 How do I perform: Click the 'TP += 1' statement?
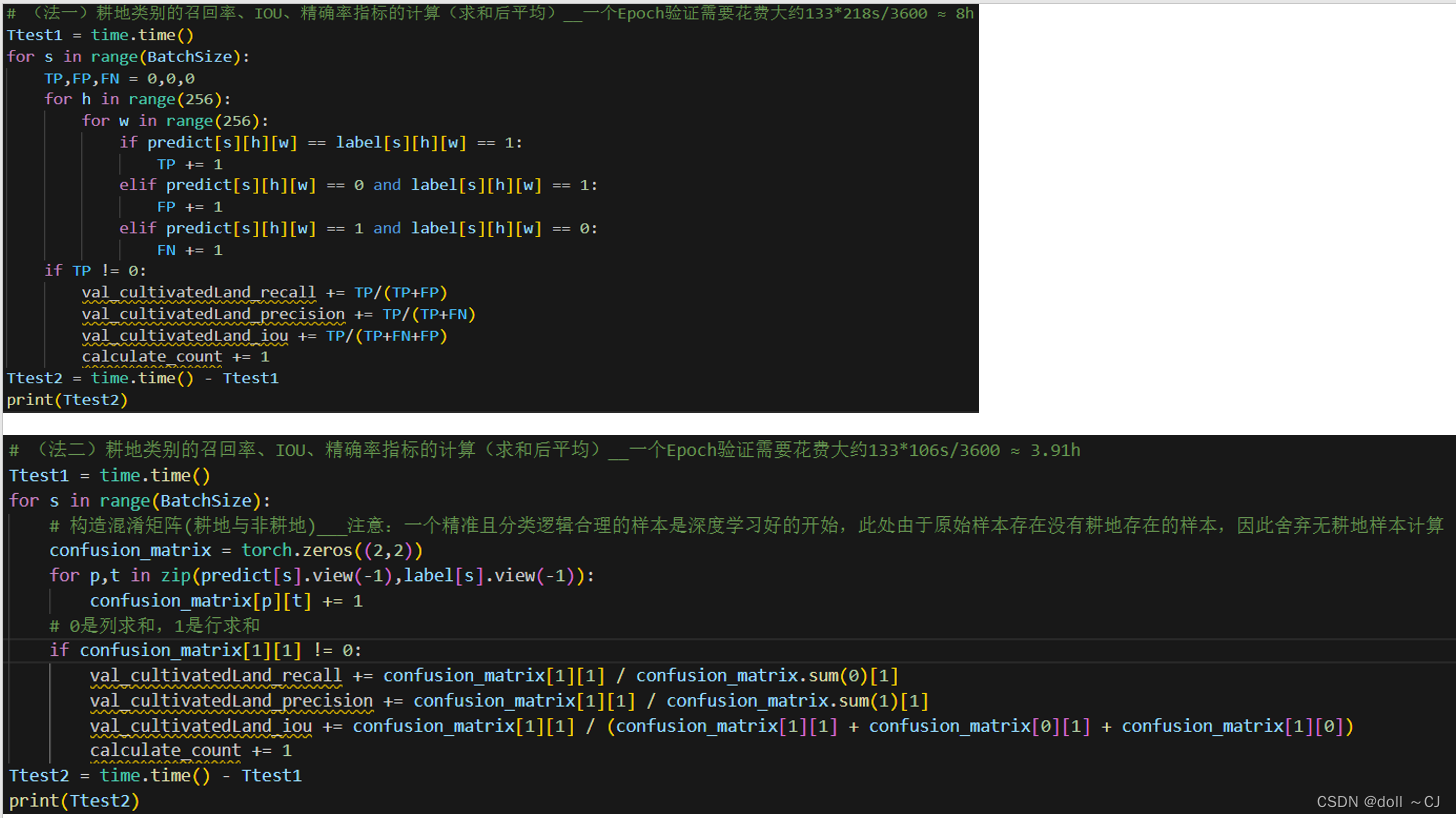tap(190, 164)
